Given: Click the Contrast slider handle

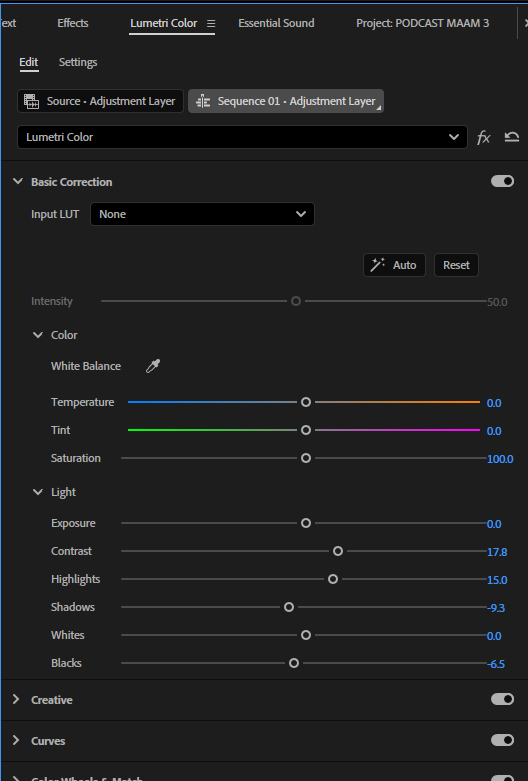Looking at the screenshot, I should click(x=338, y=551).
